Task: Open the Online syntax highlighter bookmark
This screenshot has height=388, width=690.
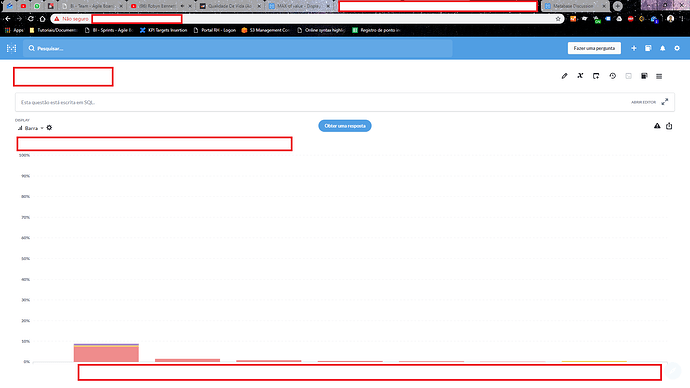Action: pos(321,30)
